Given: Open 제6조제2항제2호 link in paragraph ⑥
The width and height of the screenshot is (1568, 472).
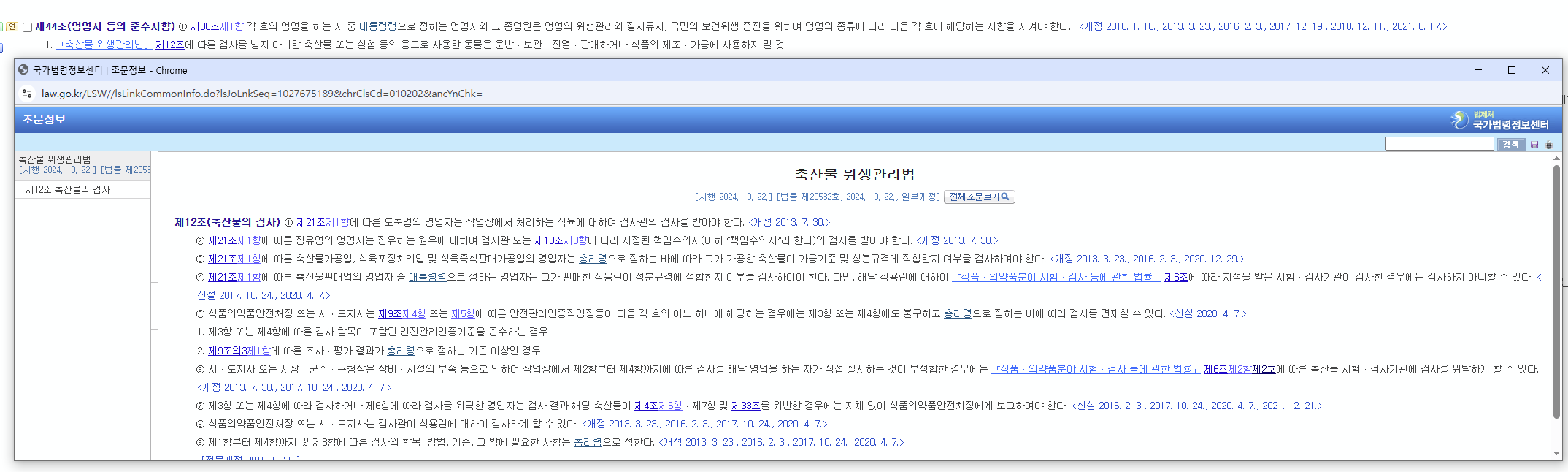Looking at the screenshot, I should (1240, 369).
